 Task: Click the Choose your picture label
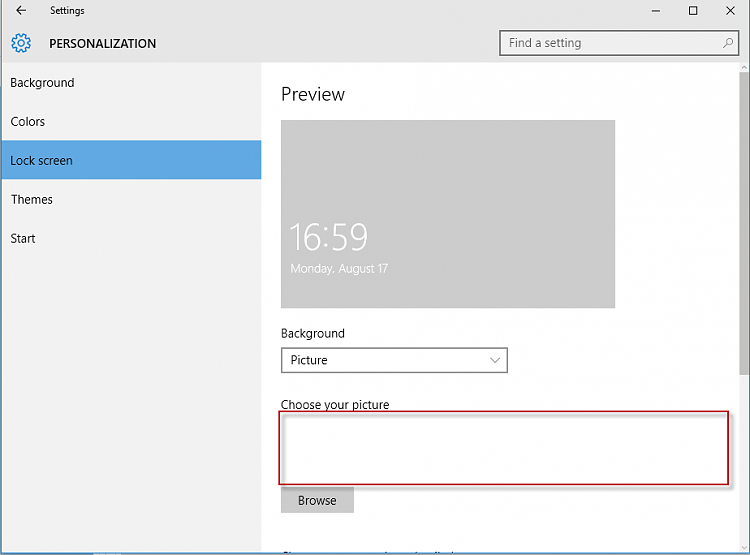(335, 405)
